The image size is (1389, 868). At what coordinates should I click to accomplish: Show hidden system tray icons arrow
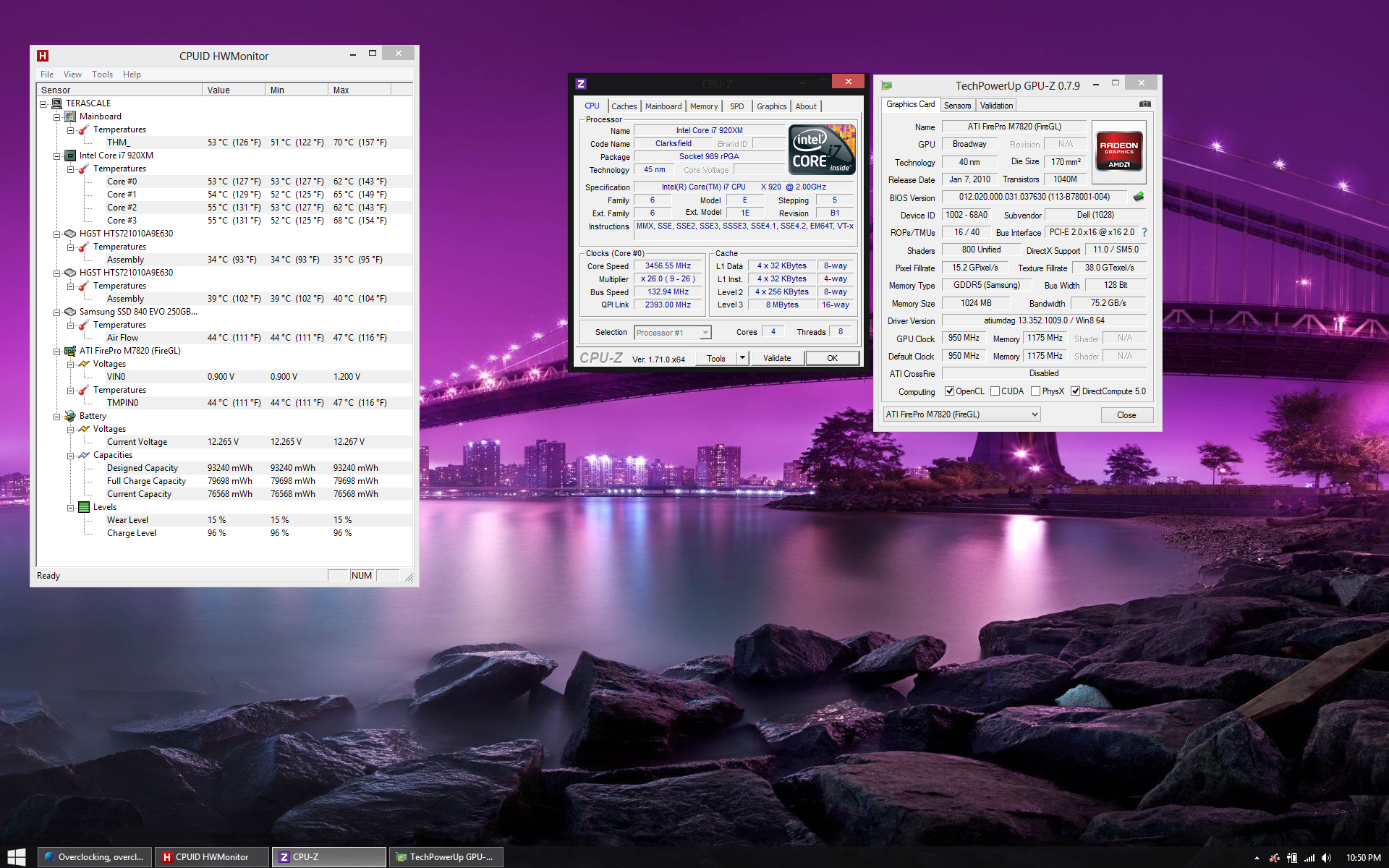coord(1257,858)
